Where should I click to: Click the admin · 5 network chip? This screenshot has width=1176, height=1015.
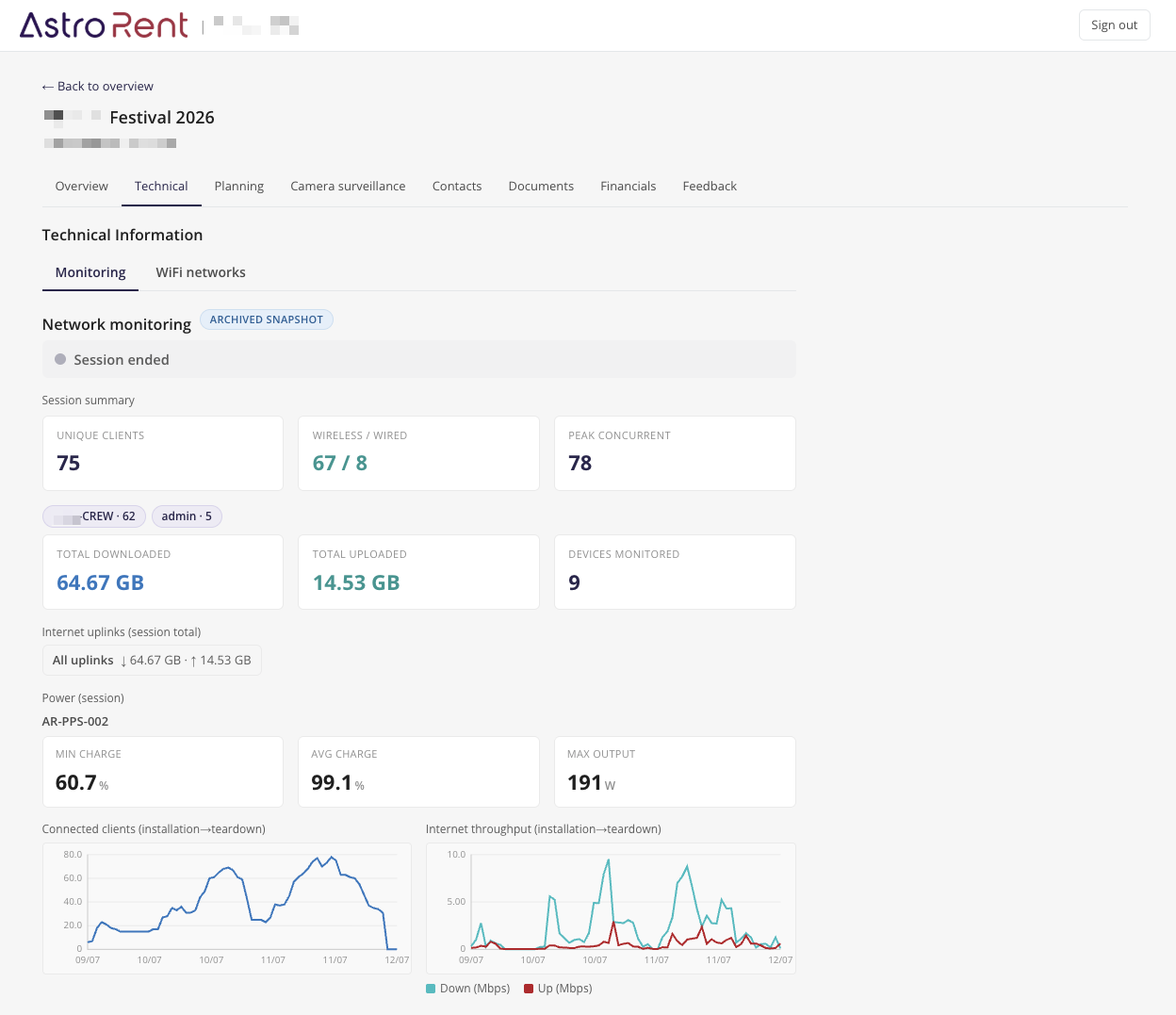187,516
